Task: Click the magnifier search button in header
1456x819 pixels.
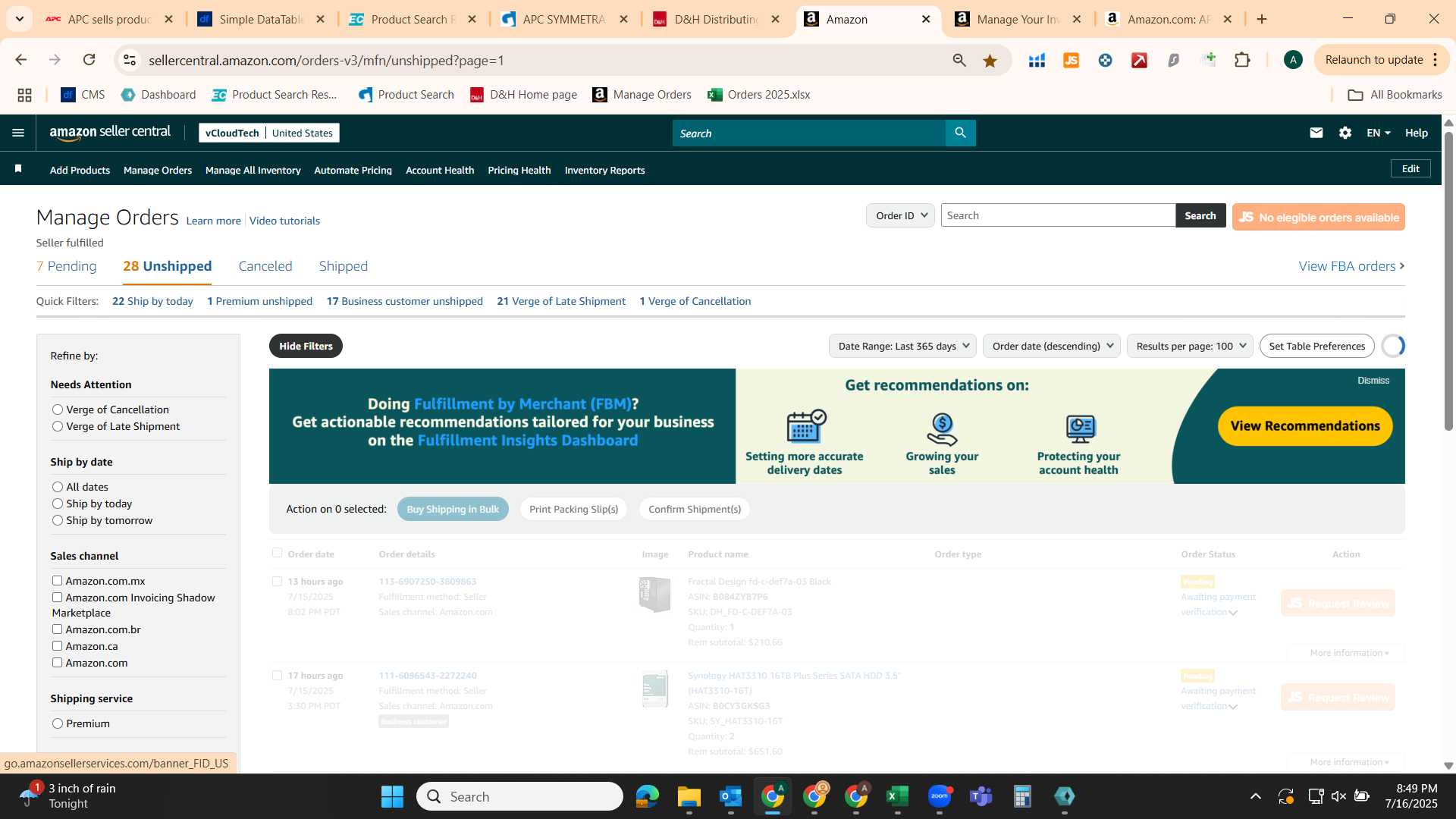Action: pos(960,133)
